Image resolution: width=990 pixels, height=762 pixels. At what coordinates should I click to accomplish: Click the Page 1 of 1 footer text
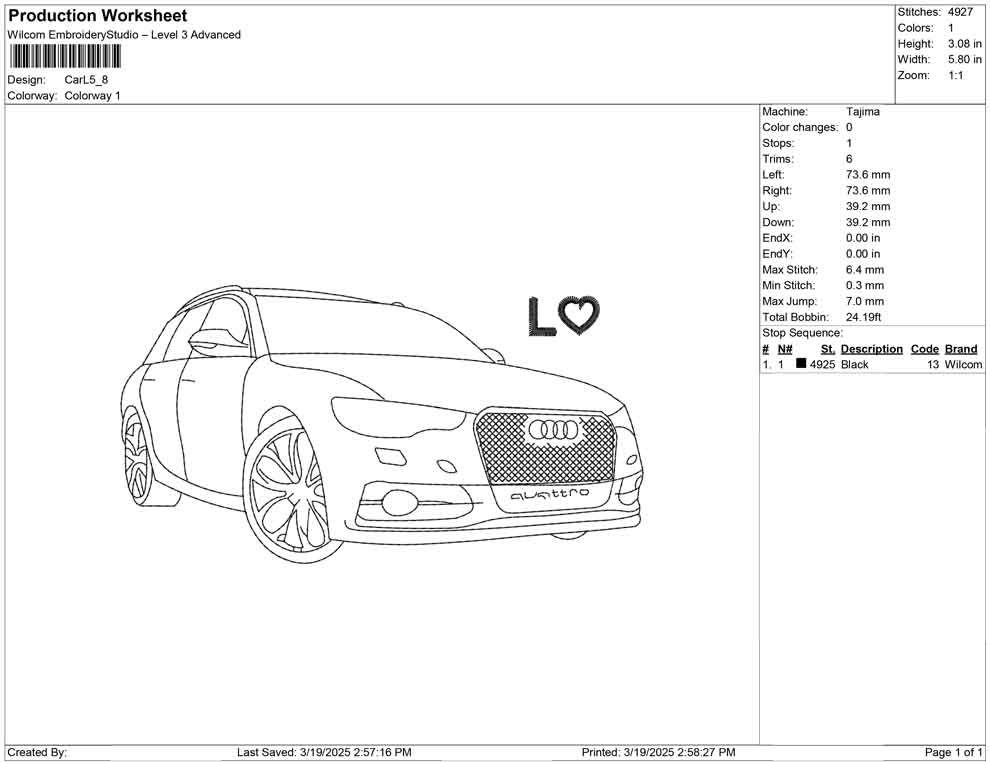954,752
